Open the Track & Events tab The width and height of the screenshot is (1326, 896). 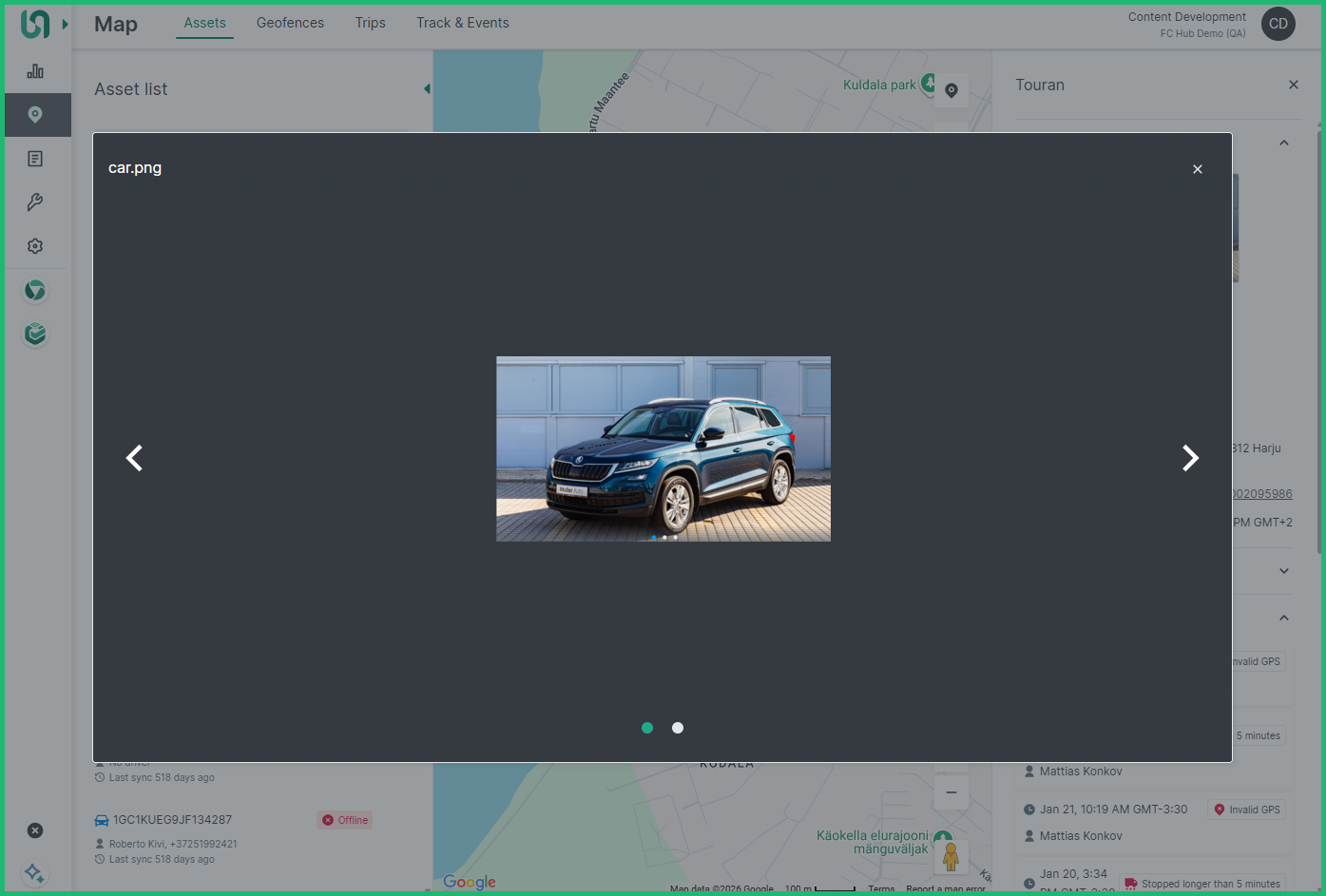pyautogui.click(x=462, y=23)
